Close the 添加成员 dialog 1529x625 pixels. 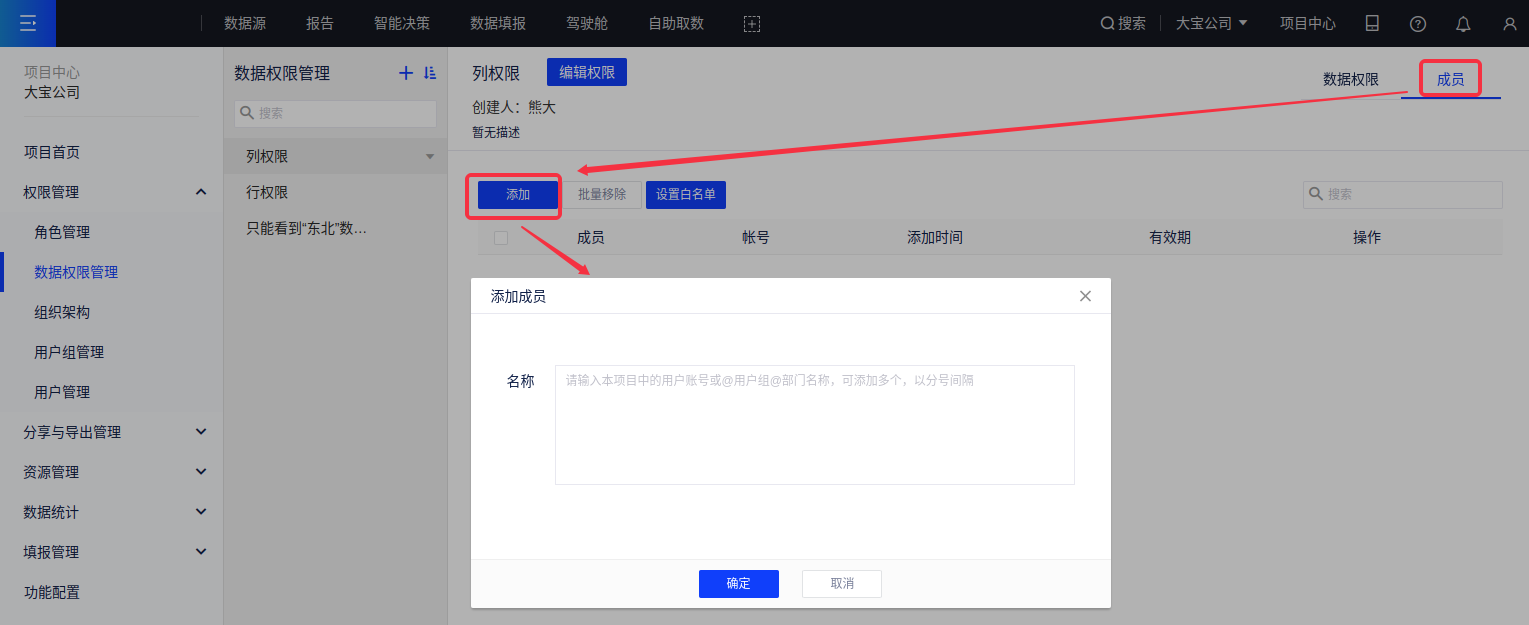[x=1085, y=296]
